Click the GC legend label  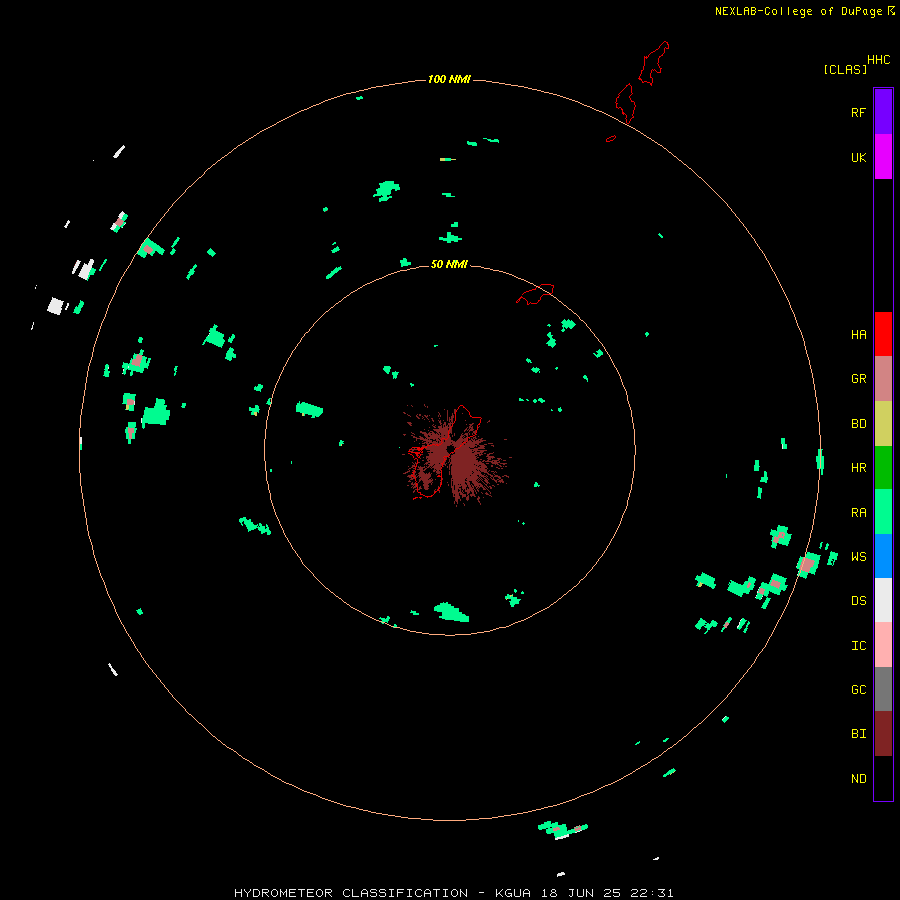click(858, 690)
